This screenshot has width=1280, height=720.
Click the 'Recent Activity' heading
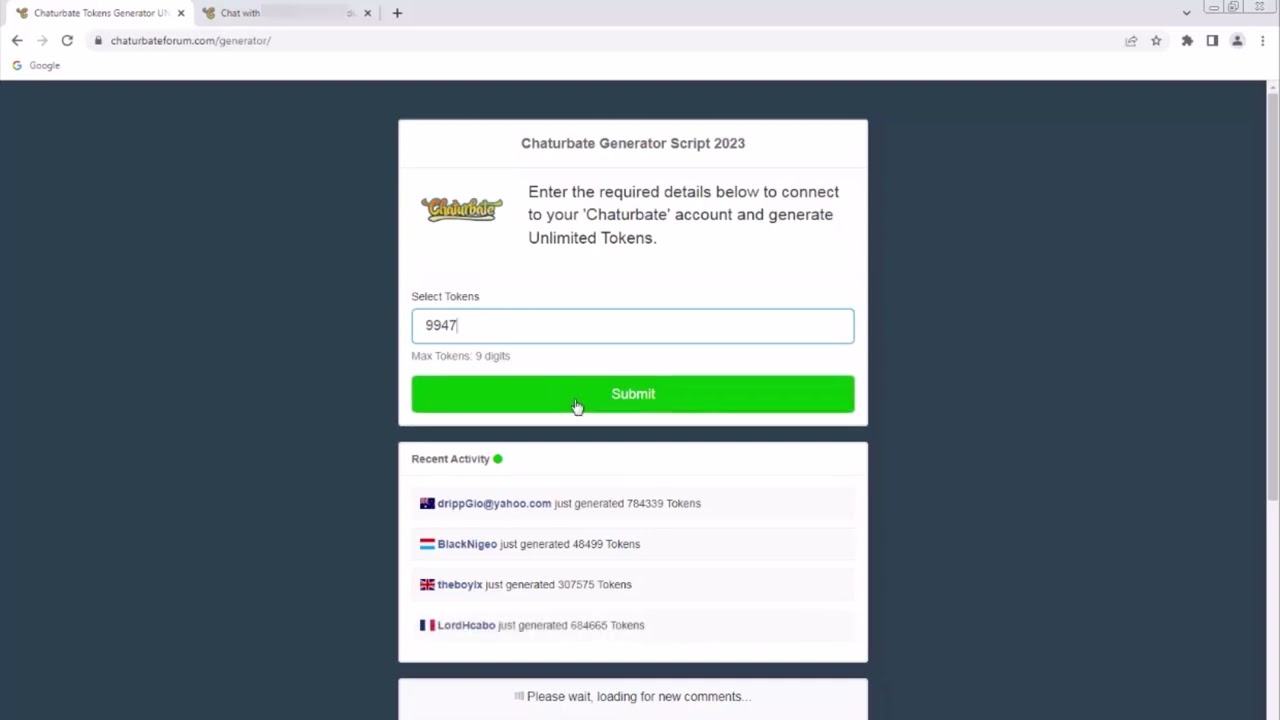[x=450, y=459]
